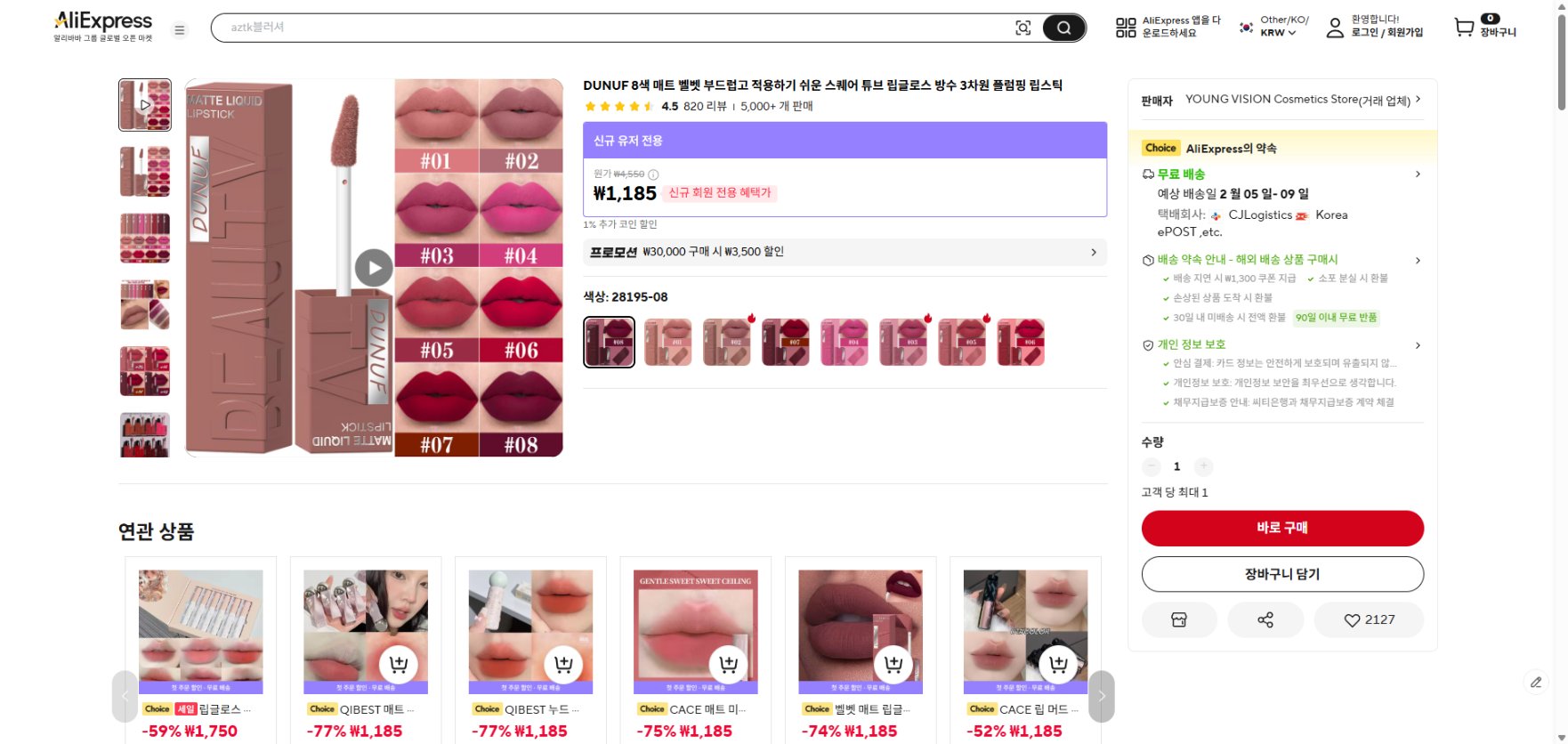The width and height of the screenshot is (1568, 744).
Task: Click the QR code app download icon
Action: click(1126, 28)
